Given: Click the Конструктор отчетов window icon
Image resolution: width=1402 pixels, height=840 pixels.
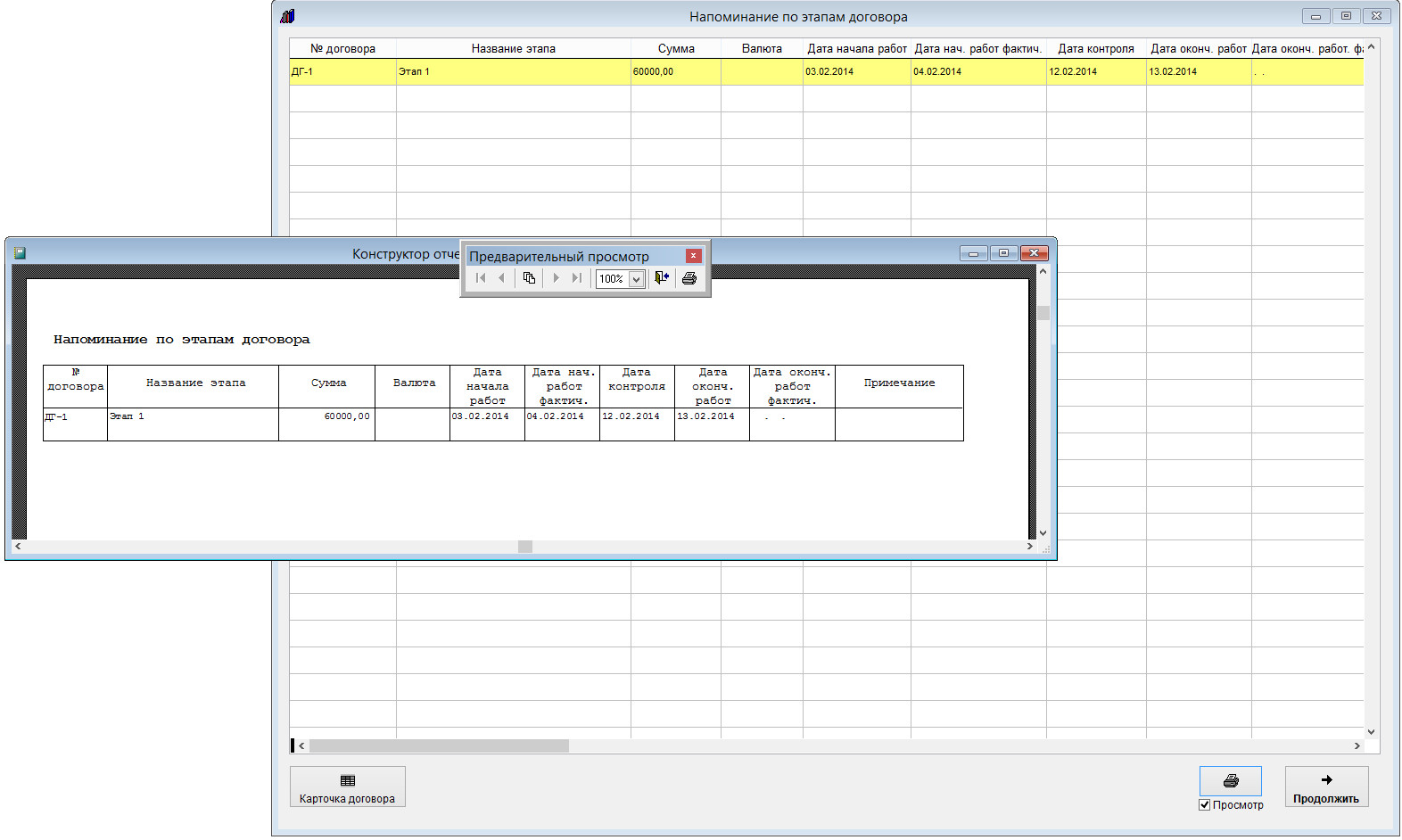Looking at the screenshot, I should pyautogui.click(x=20, y=253).
